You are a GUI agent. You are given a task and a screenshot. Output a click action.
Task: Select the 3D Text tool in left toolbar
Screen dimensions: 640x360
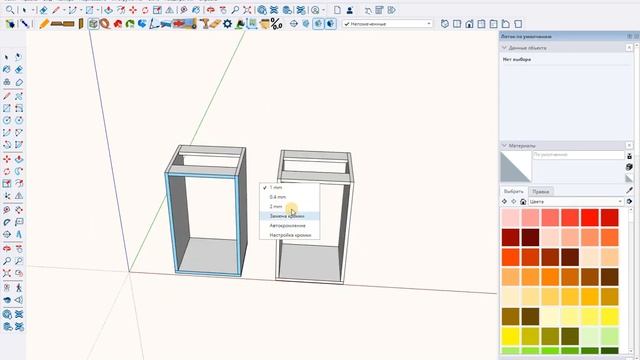(19, 235)
